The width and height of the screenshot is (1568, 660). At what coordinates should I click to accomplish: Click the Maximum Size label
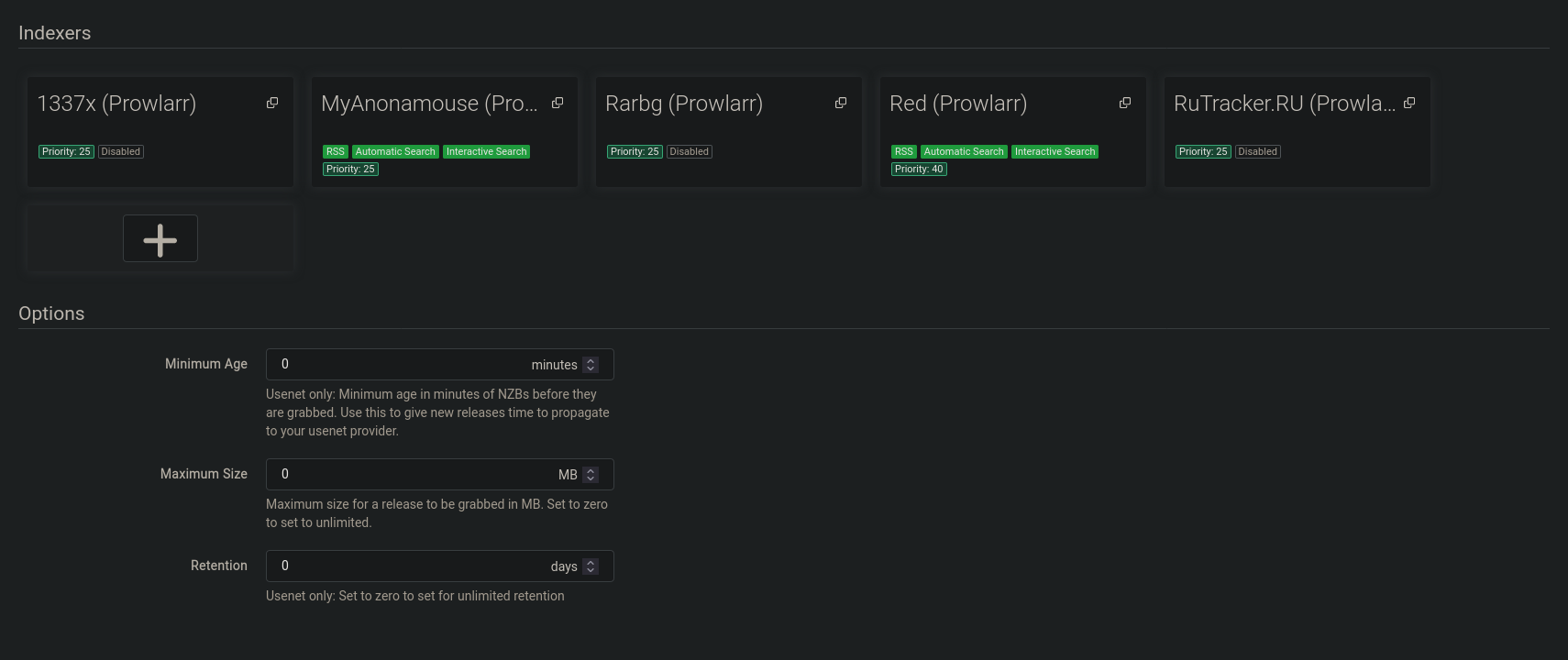(x=204, y=474)
